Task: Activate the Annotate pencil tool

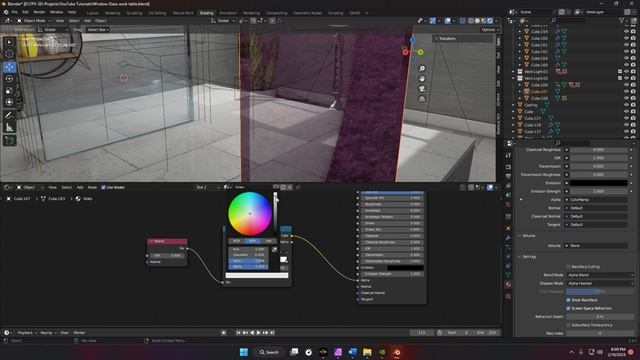Action: pyautogui.click(x=9, y=116)
